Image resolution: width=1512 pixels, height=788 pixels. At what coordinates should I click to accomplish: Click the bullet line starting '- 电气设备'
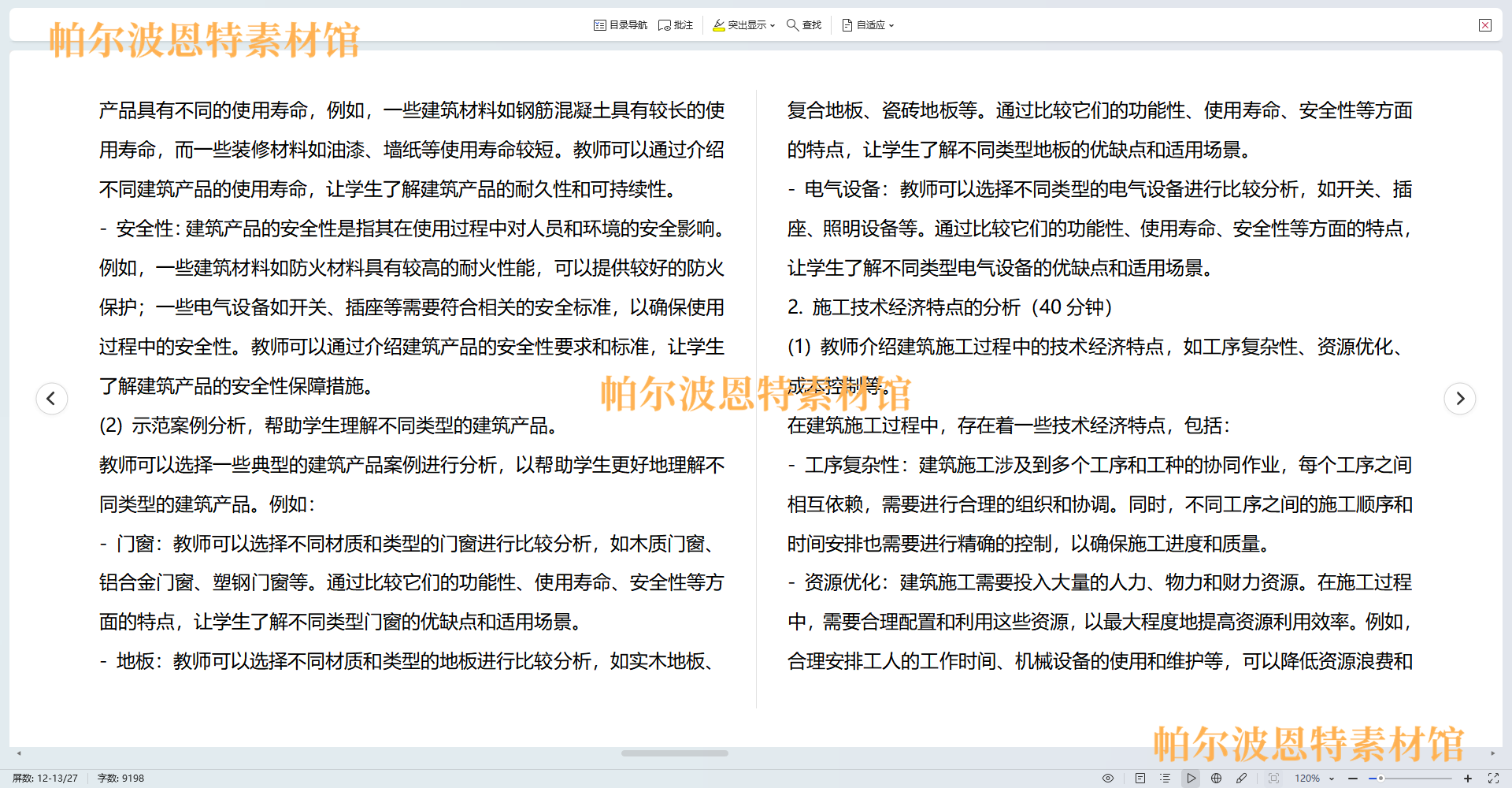tap(1100, 189)
